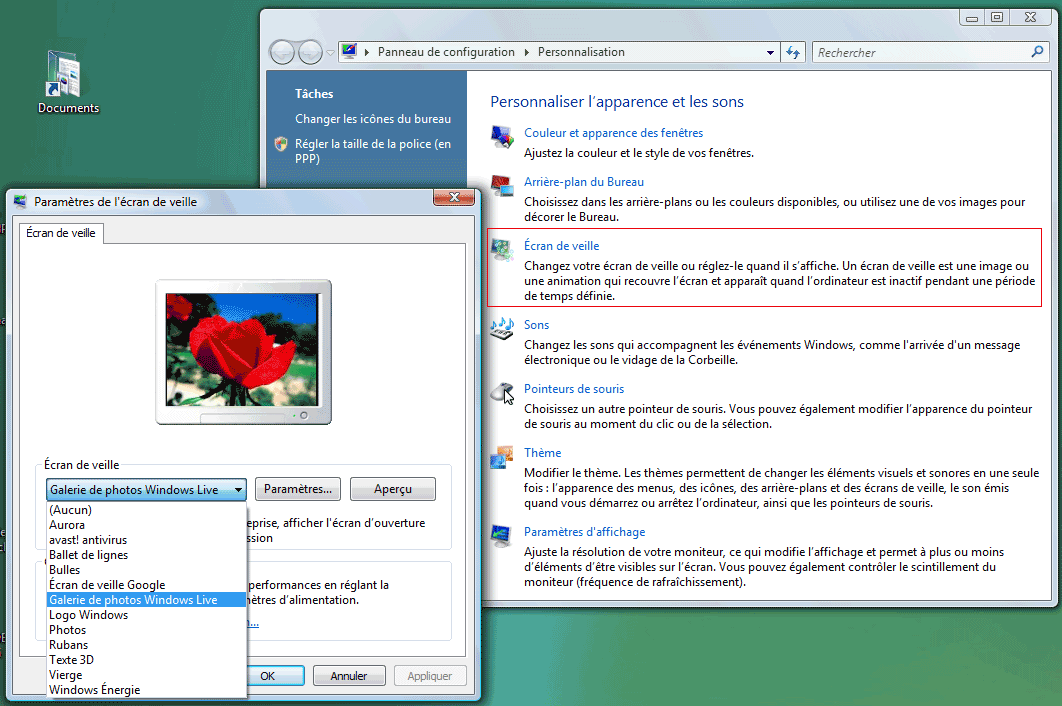Open the Documents desktop shortcut
Image resolution: width=1062 pixels, height=706 pixels.
coord(68,78)
